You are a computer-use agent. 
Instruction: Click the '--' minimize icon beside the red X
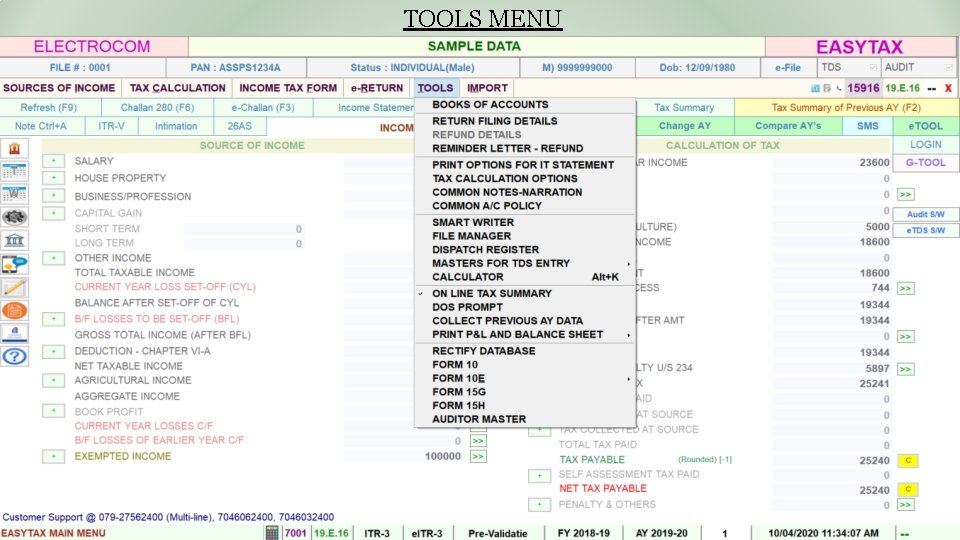coord(931,89)
